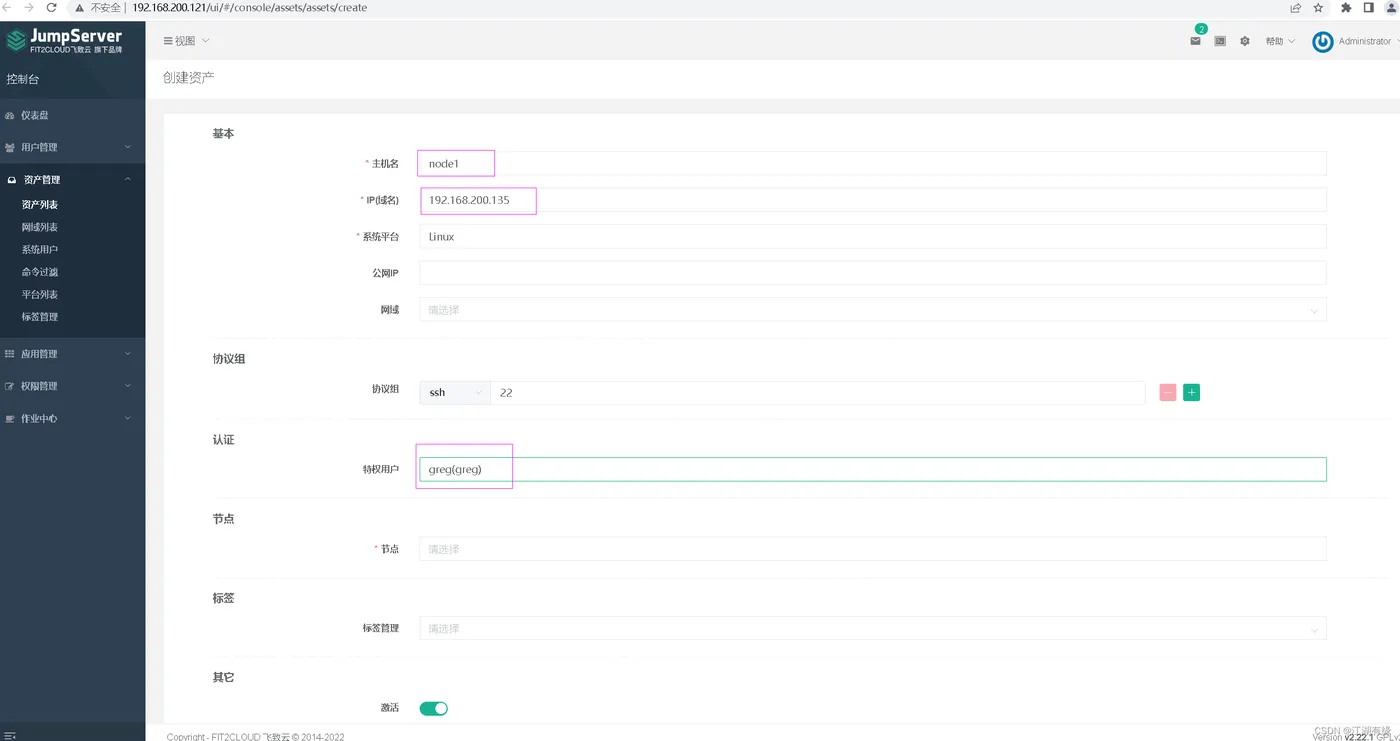Screen dimensions: 1400x741
Task: Remove the ssh protocol row with minus button
Action: (x=1168, y=392)
